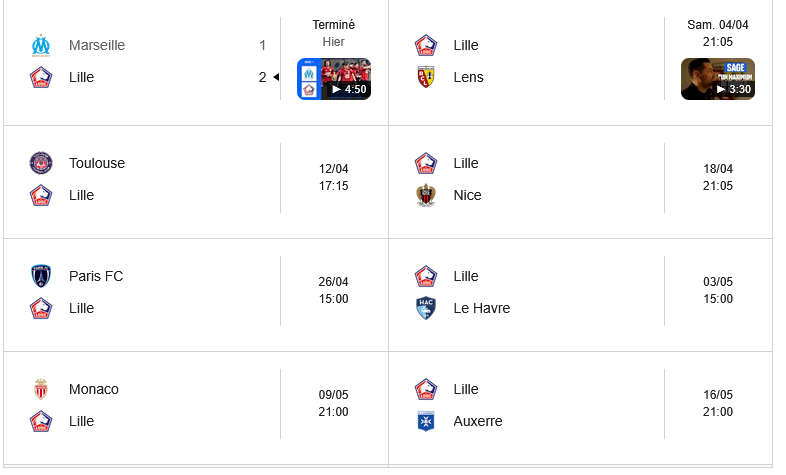Play the 4:50 Marseille–Lille highlights video
The image size is (786, 475).
pos(334,79)
